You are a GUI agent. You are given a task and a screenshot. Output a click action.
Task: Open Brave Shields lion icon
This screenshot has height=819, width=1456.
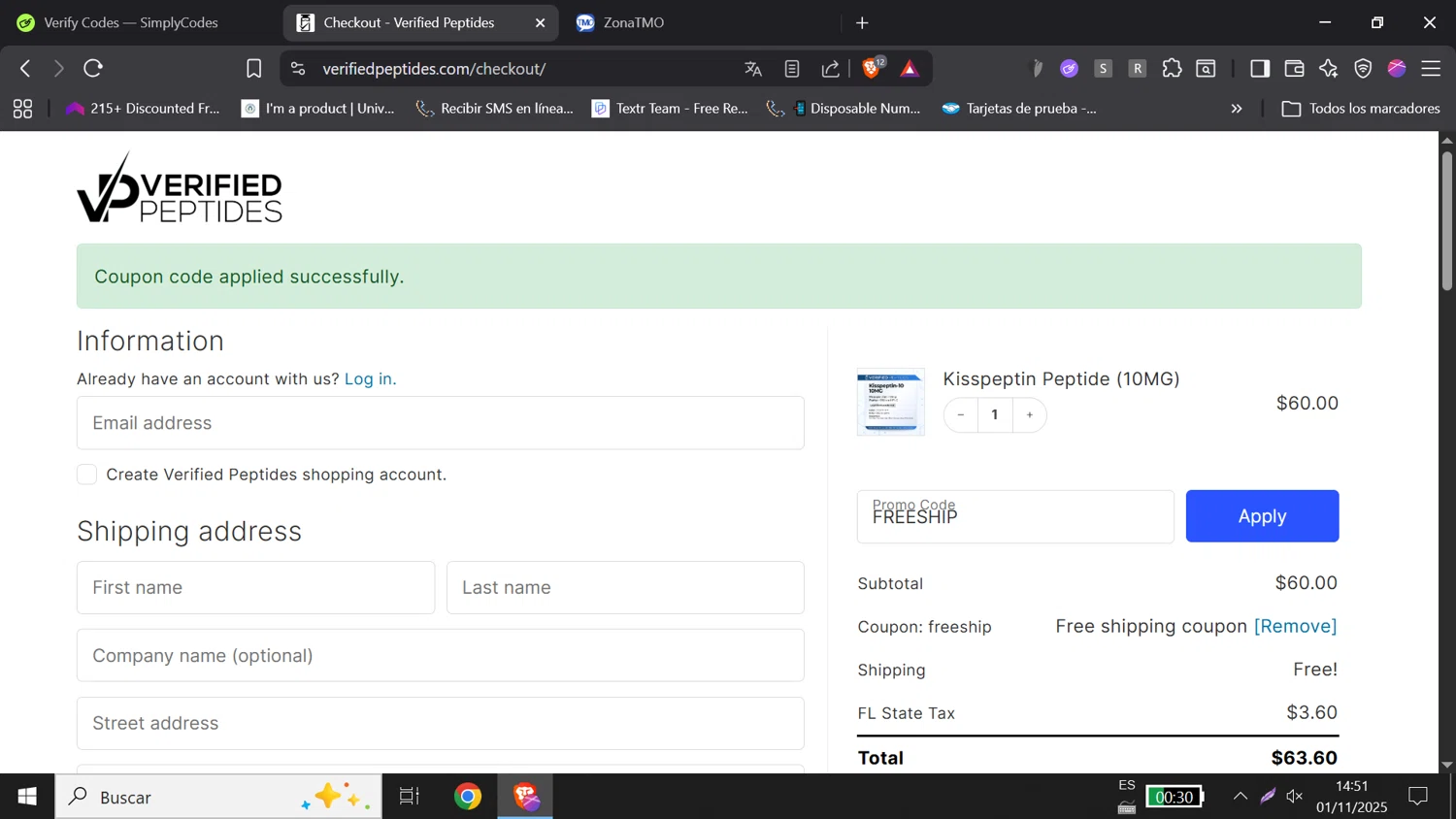pos(873,68)
